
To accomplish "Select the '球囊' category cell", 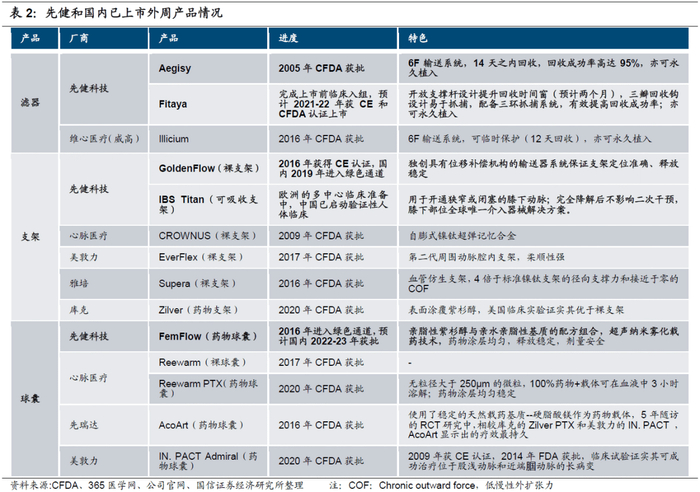I will click(x=34, y=398).
